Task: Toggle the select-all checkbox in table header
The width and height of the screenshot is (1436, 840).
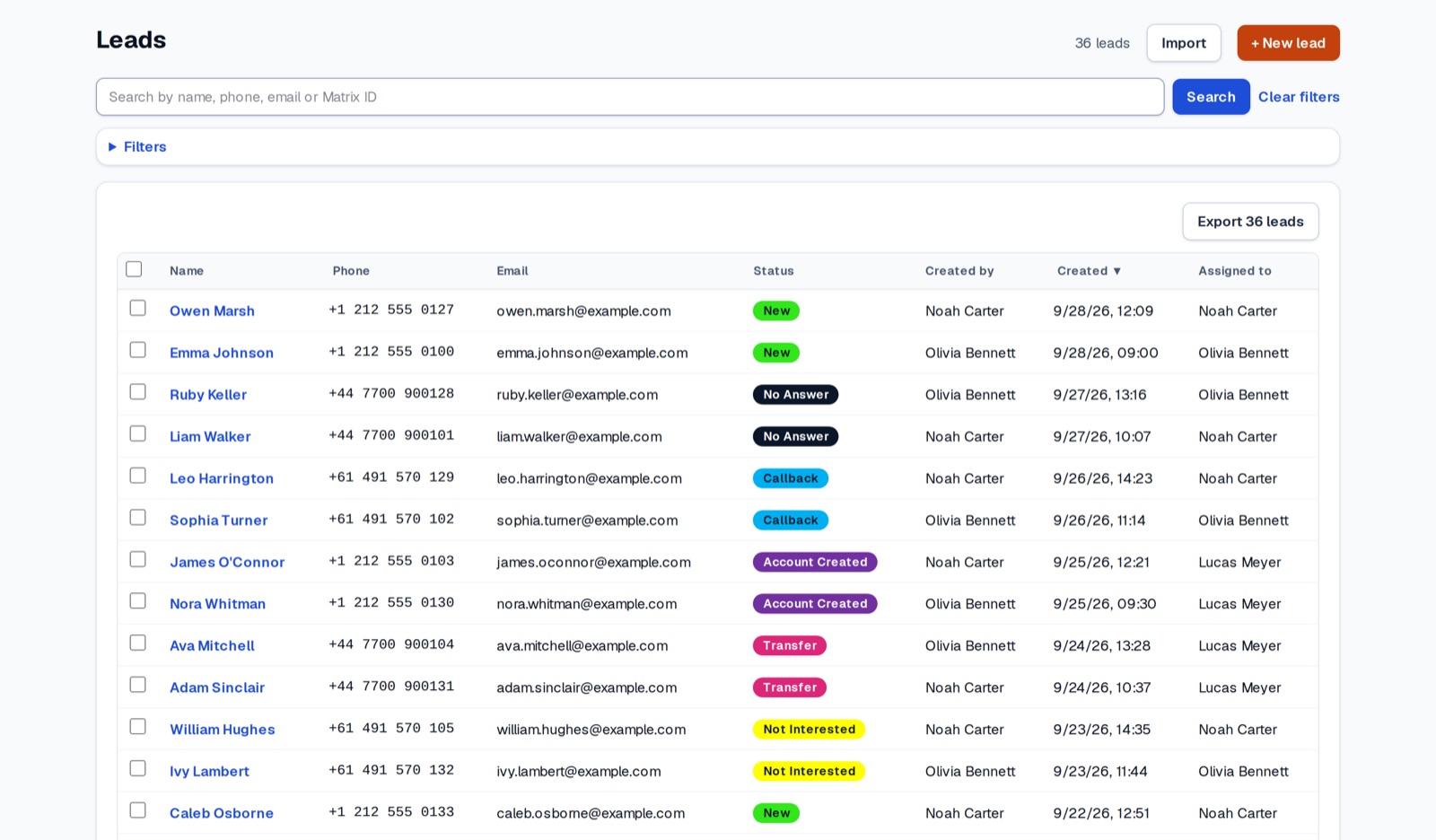Action: pos(134,269)
